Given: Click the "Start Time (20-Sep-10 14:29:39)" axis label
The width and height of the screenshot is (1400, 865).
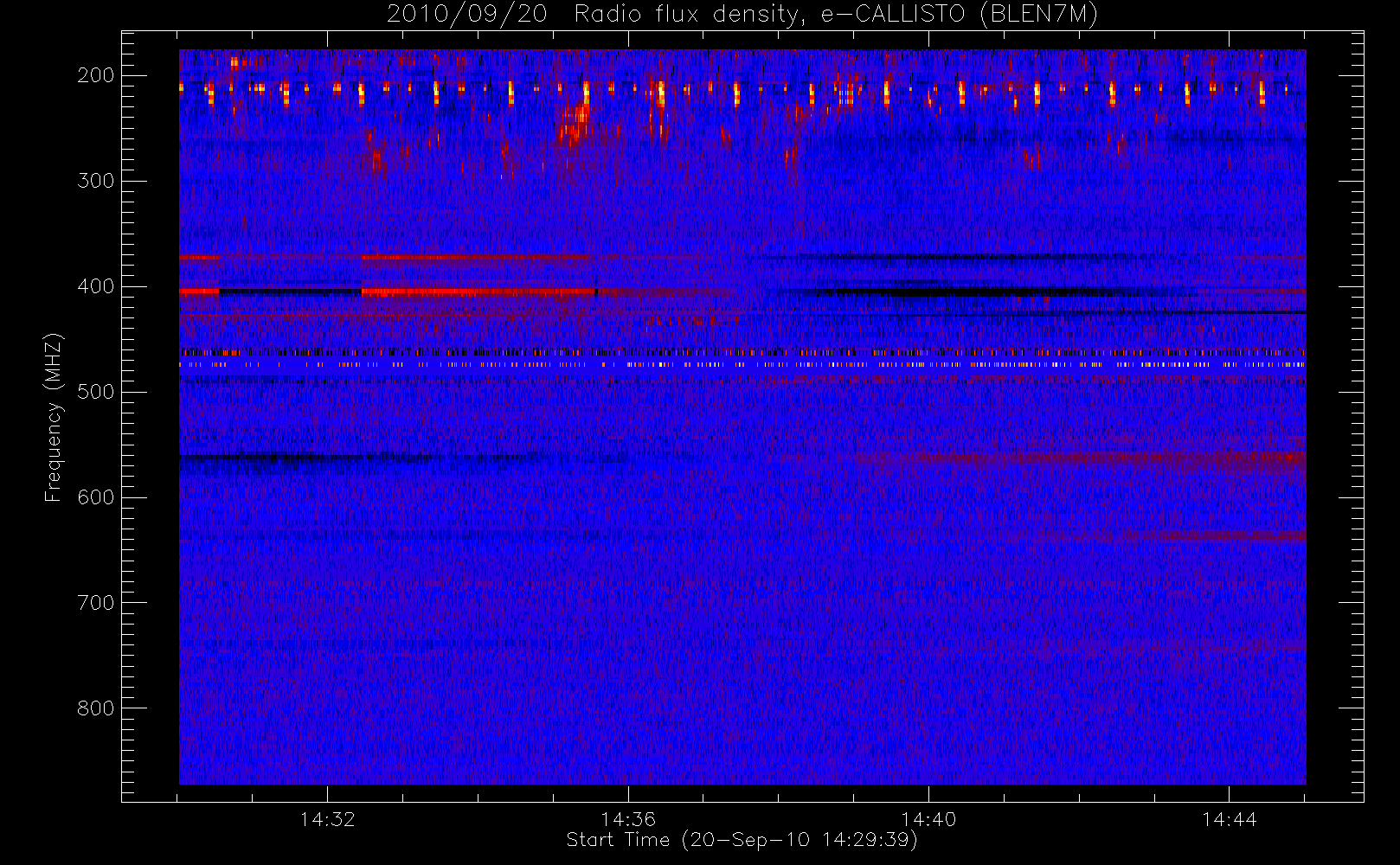Looking at the screenshot, I should 742,840.
